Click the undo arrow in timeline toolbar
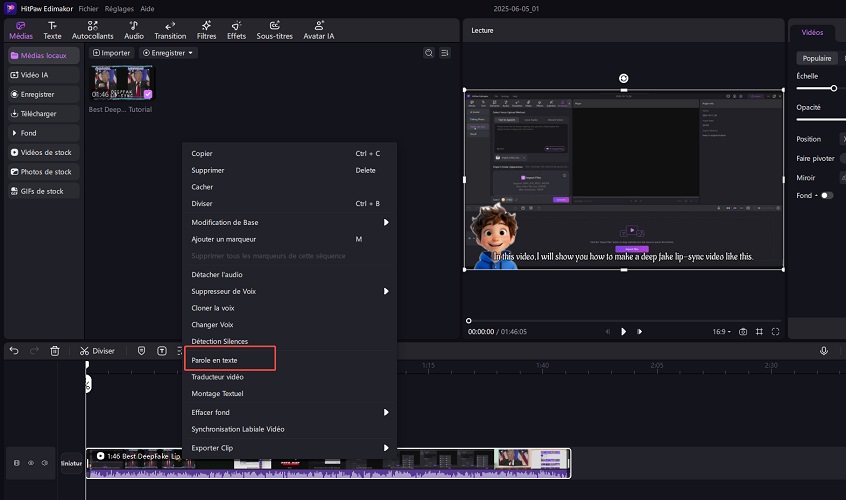 [14, 351]
